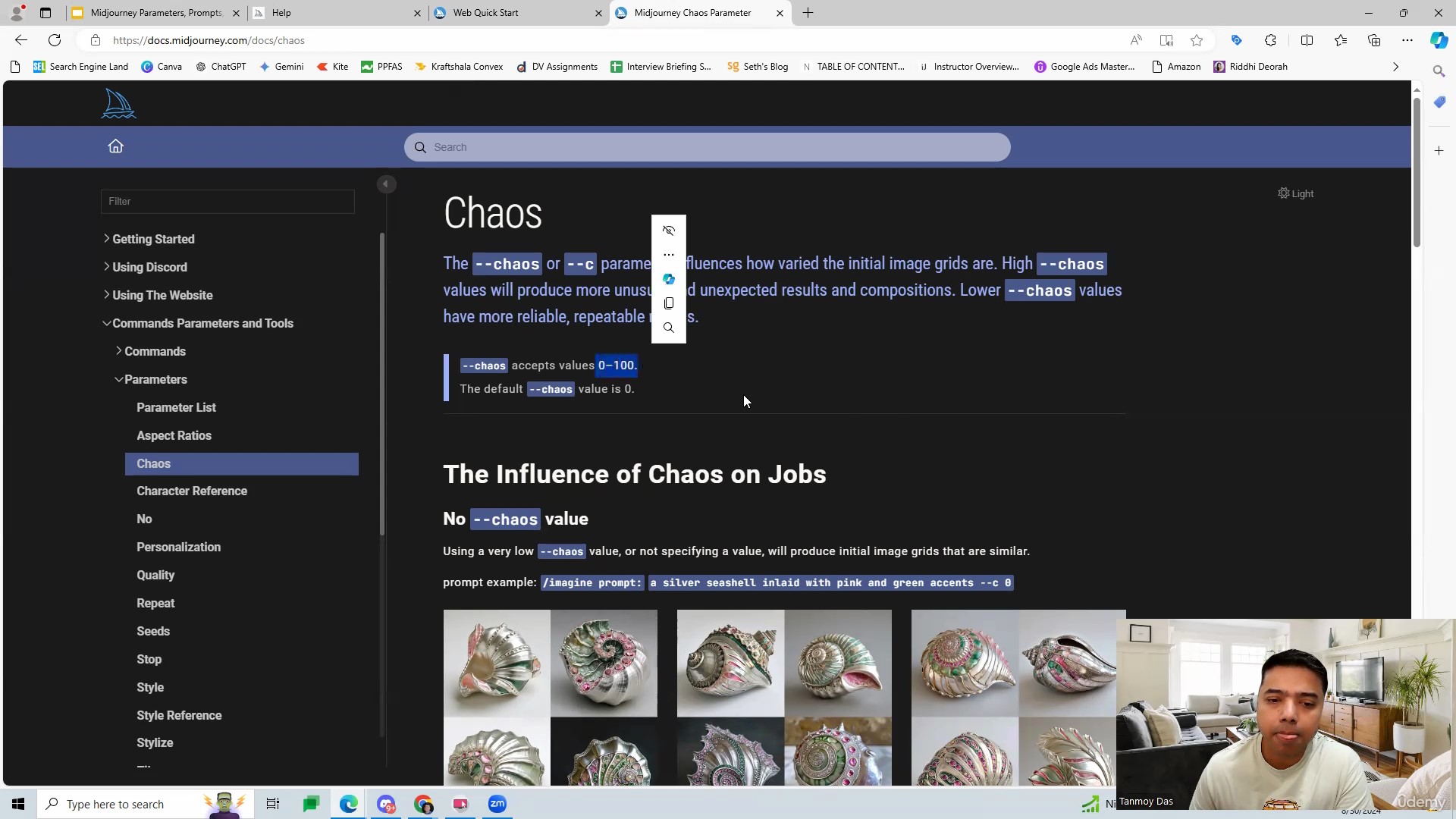Open the tab actions menu icon

point(45,13)
